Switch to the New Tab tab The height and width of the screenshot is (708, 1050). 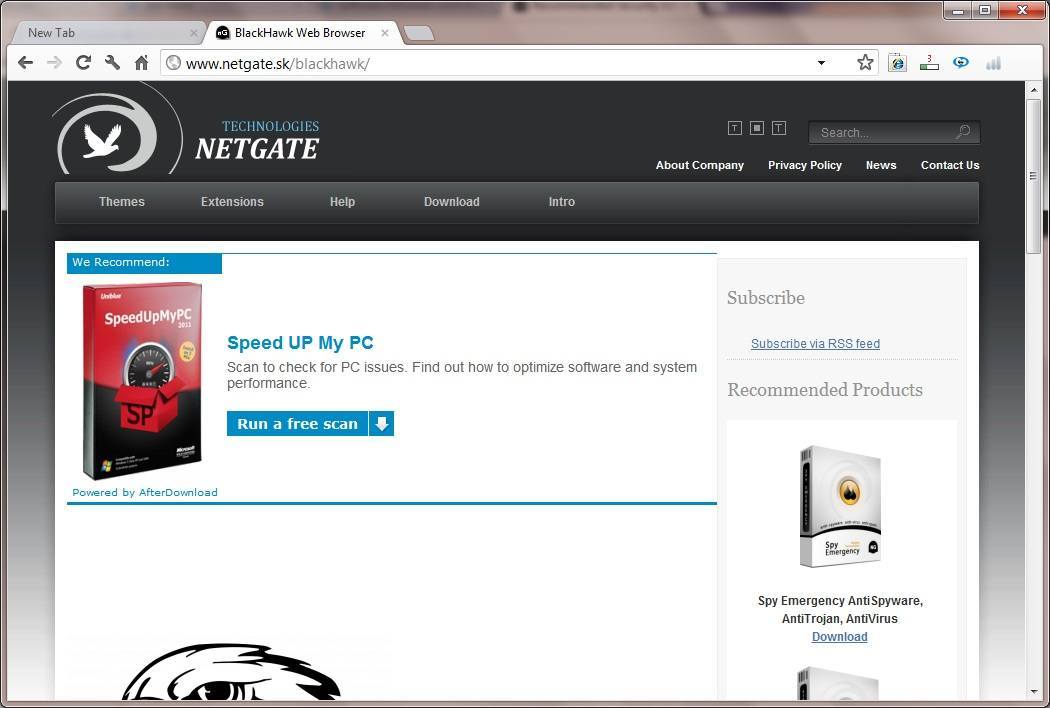[107, 33]
